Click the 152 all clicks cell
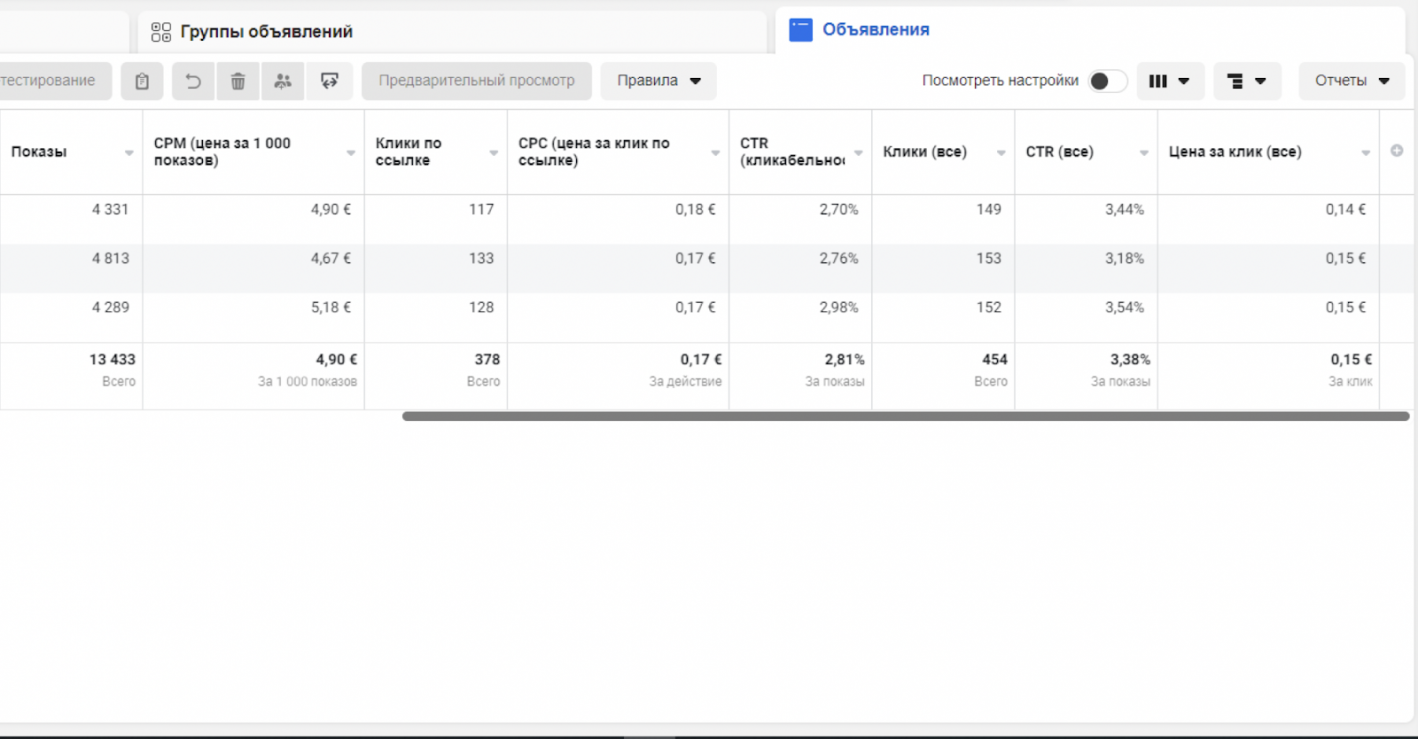 point(988,307)
